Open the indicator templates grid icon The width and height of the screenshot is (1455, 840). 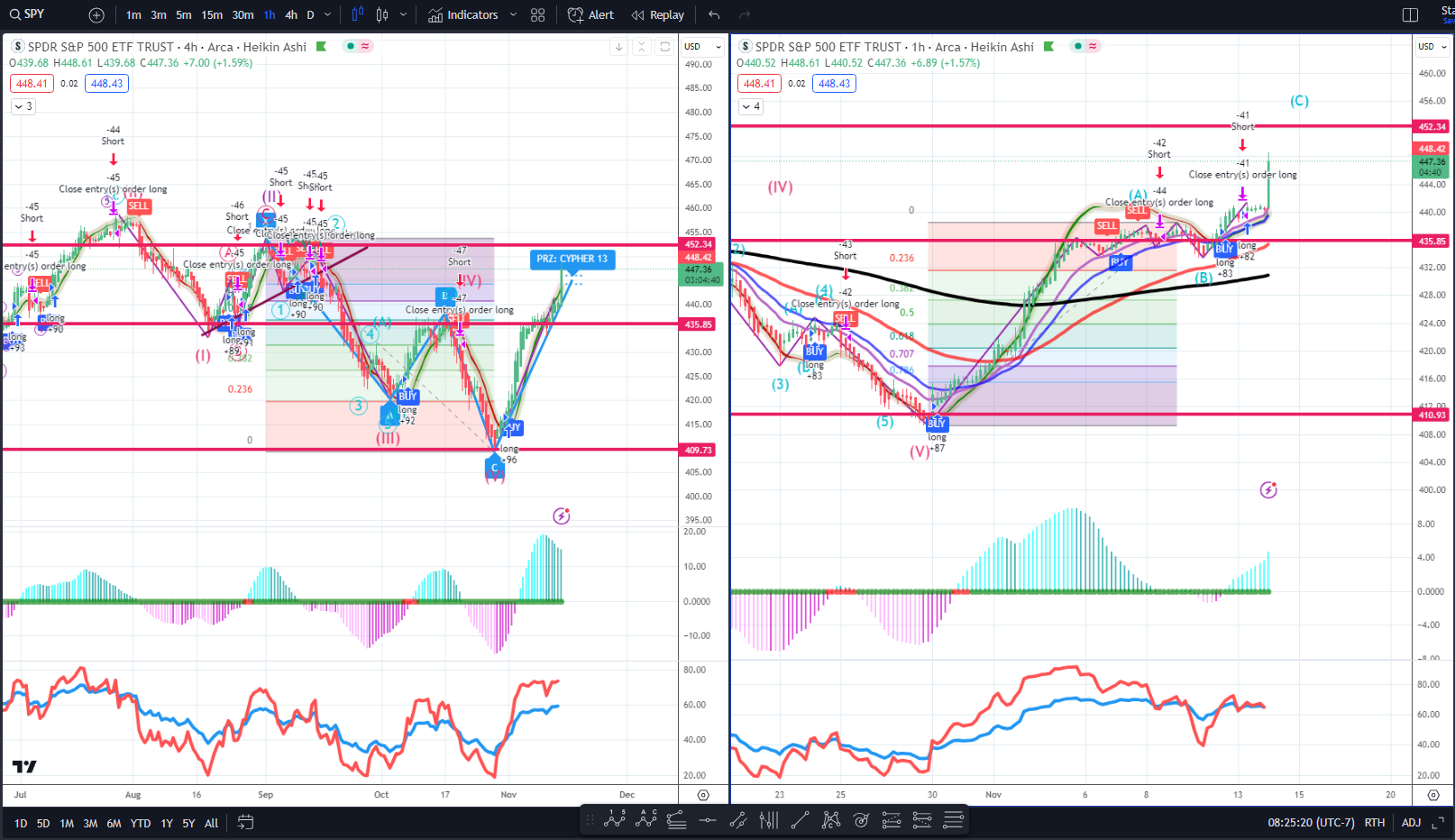pos(538,15)
